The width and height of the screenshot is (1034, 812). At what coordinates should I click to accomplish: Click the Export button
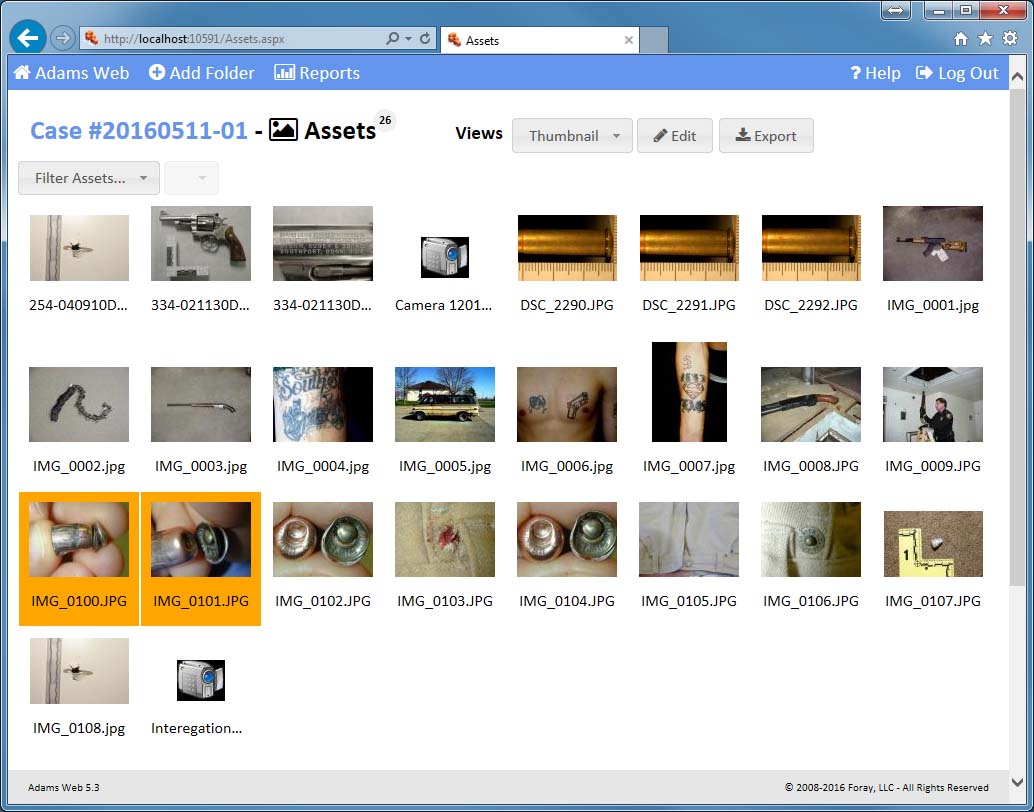[x=766, y=136]
